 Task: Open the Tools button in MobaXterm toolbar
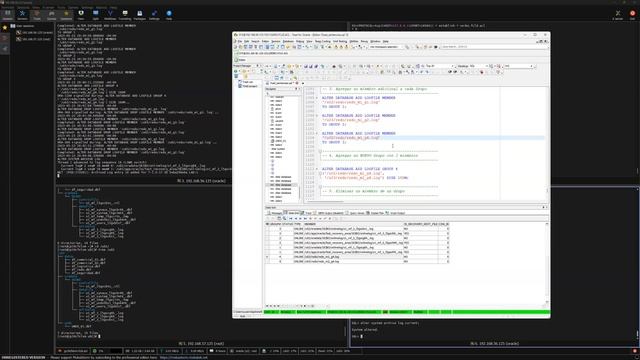[37, 15]
